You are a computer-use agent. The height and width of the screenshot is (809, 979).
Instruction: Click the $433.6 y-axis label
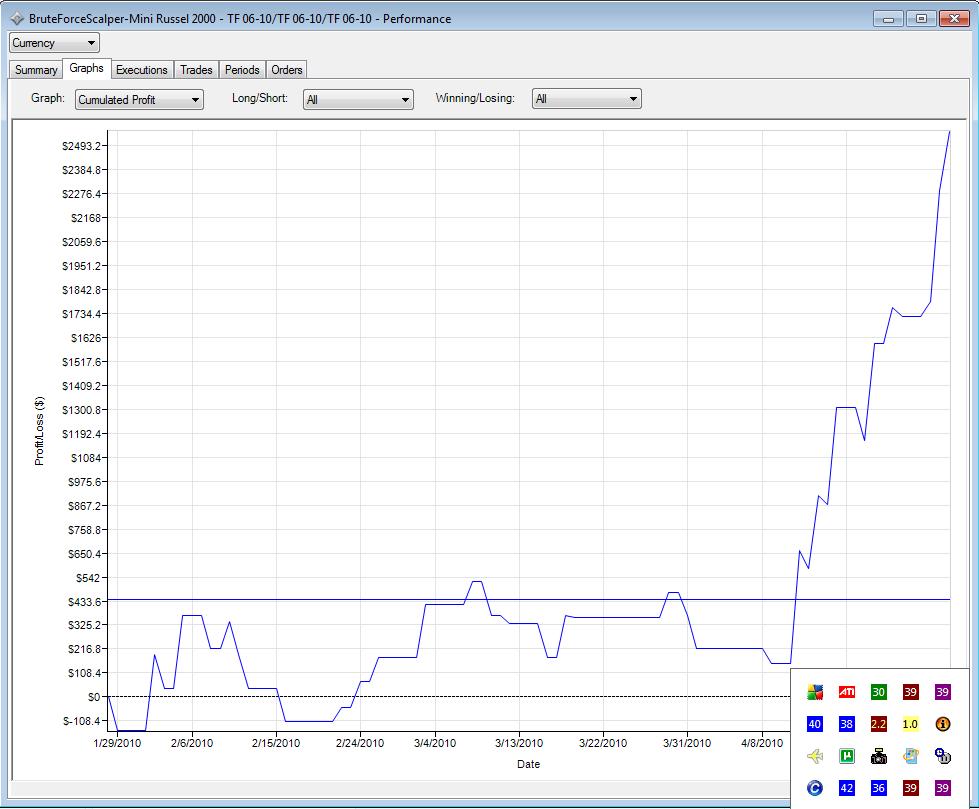pyautogui.click(x=84, y=602)
